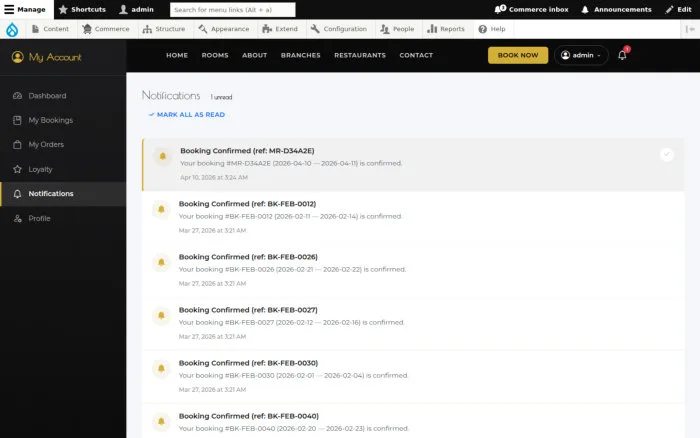Open the Extend admin menu
The height and width of the screenshot is (438, 700).
280,29
